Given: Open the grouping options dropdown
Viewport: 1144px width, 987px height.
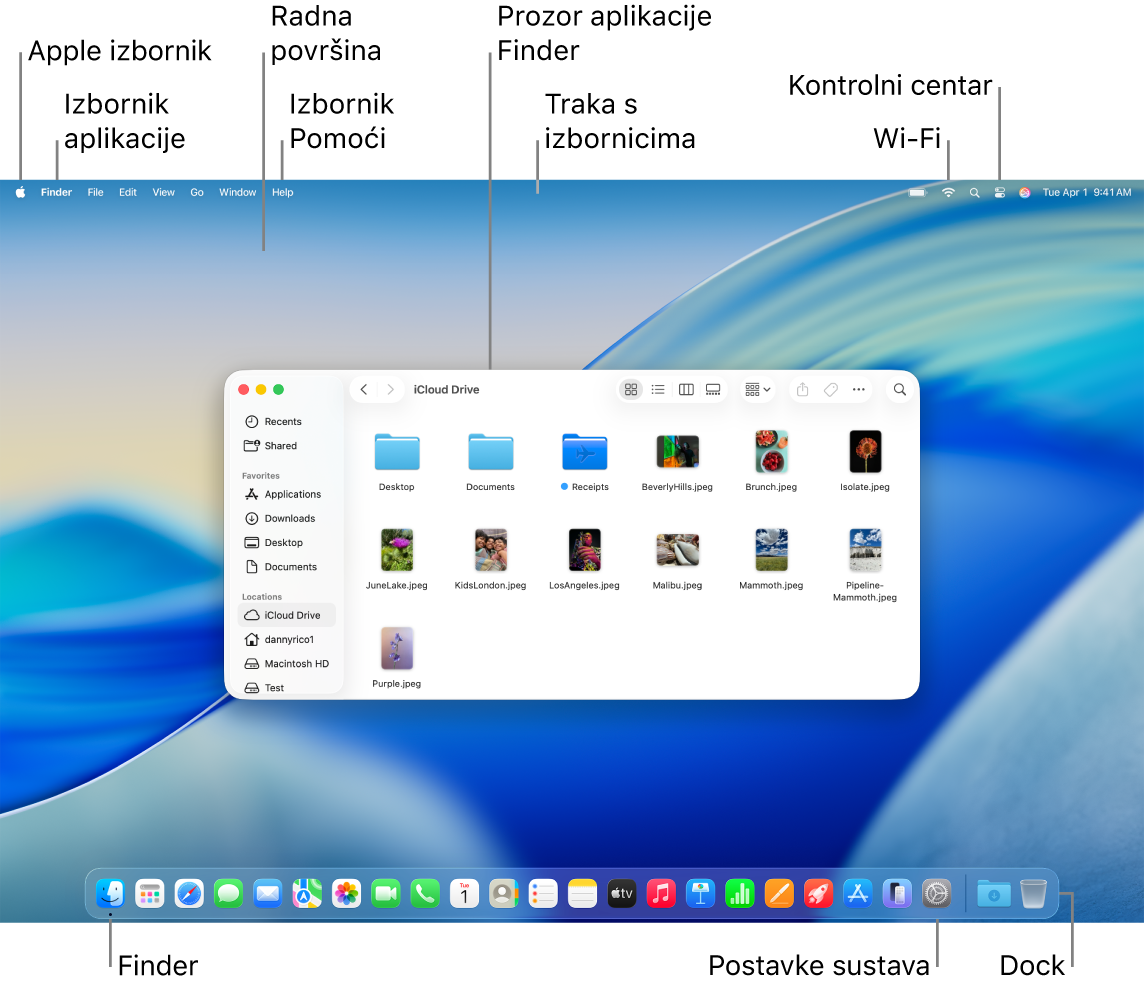Looking at the screenshot, I should click(757, 389).
